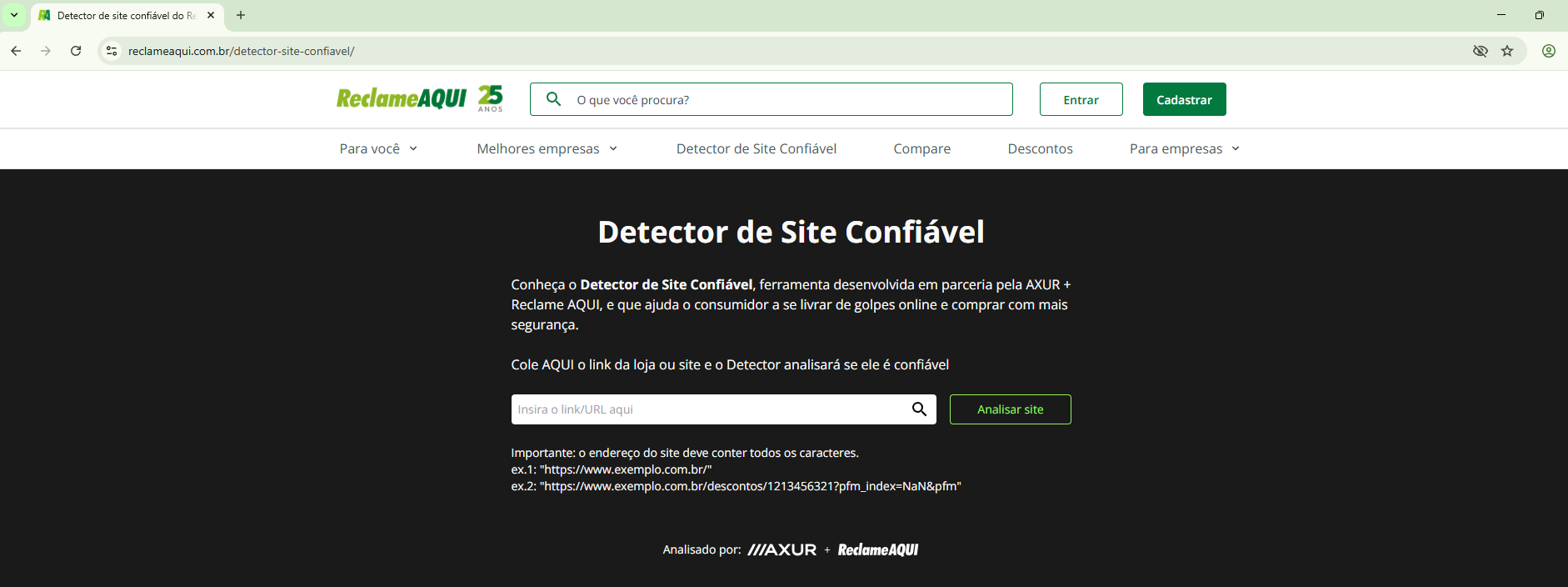
Task: Open the tab search dropdown arrow
Action: 14,15
